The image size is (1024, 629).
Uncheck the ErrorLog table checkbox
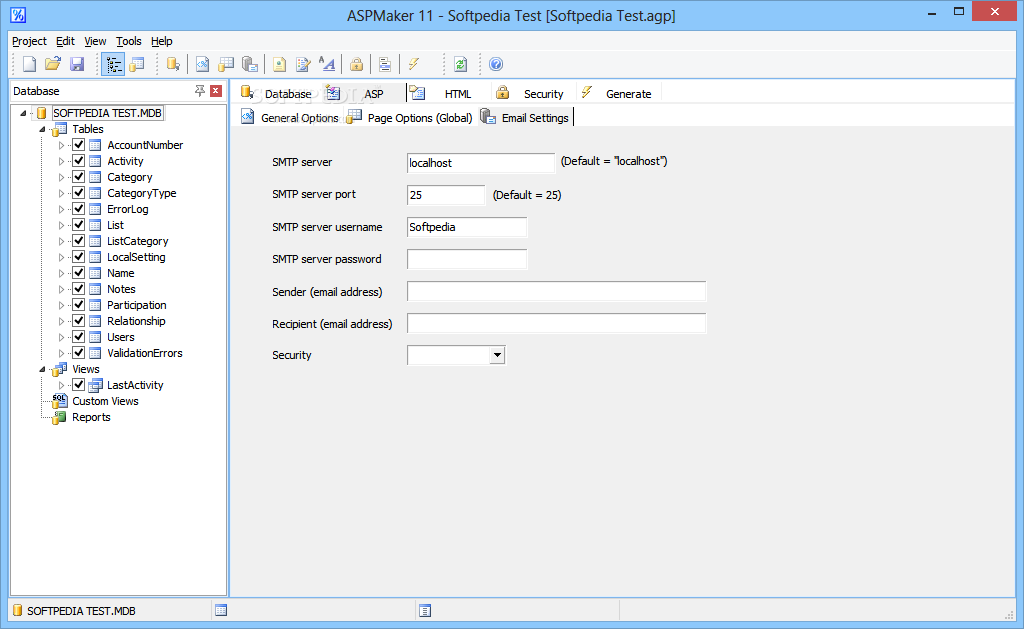(x=78, y=208)
